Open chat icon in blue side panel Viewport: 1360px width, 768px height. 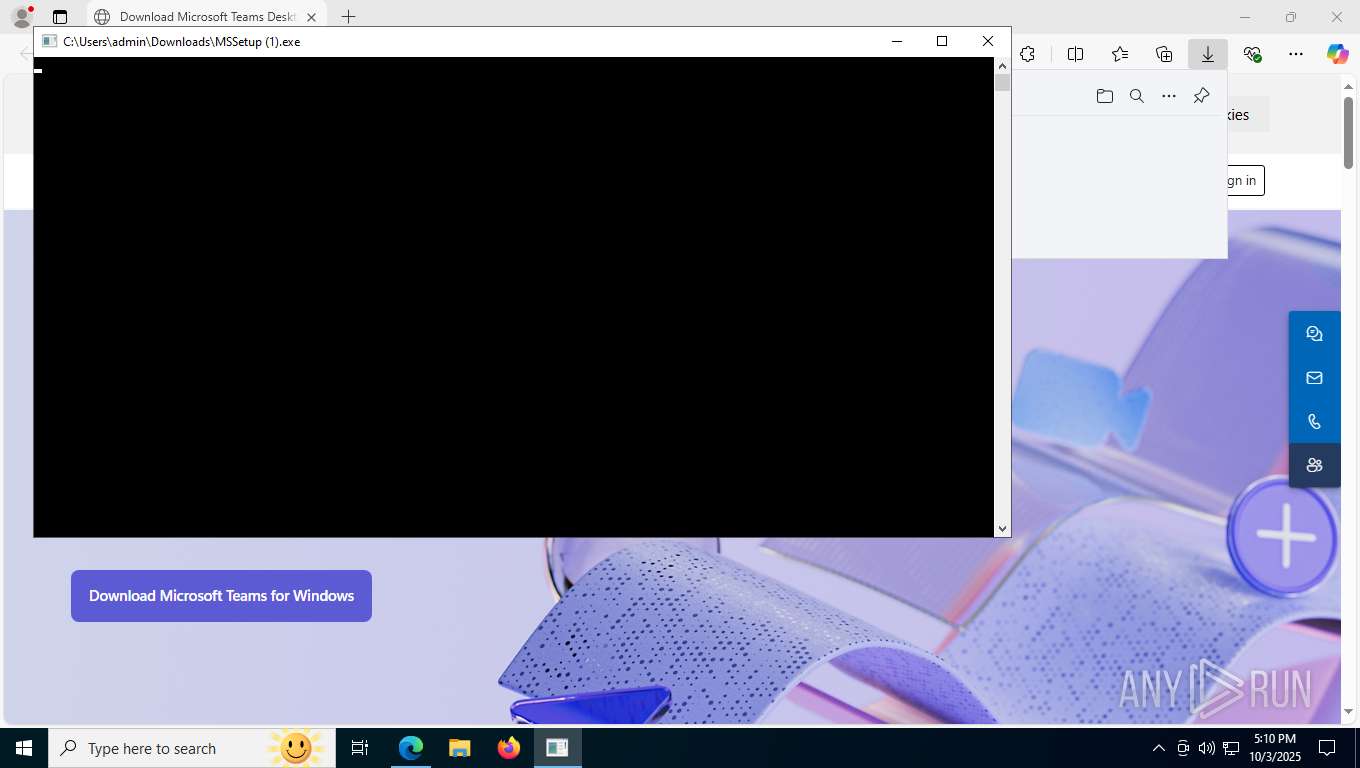(1314, 334)
